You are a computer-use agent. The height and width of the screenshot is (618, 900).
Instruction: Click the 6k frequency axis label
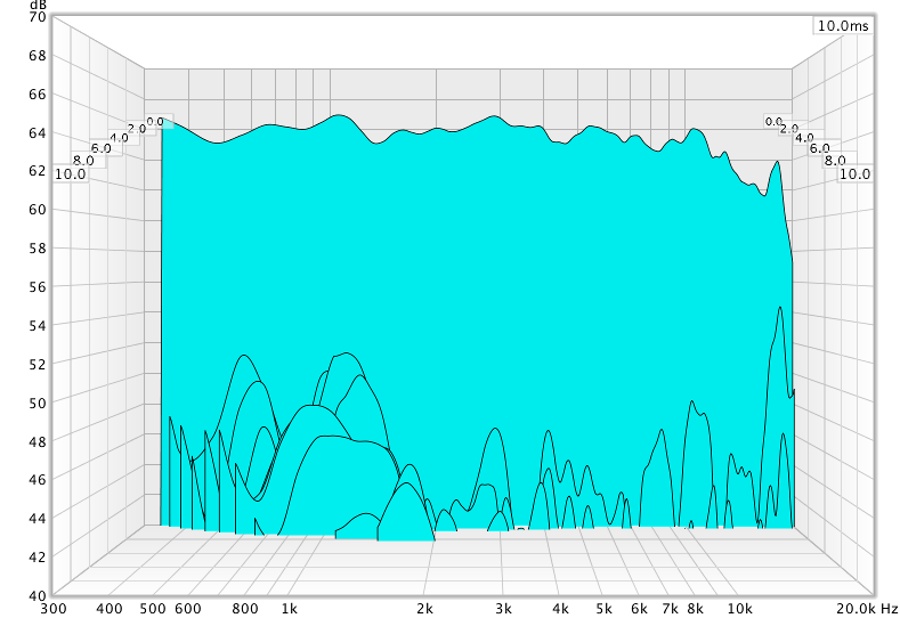(x=639, y=609)
